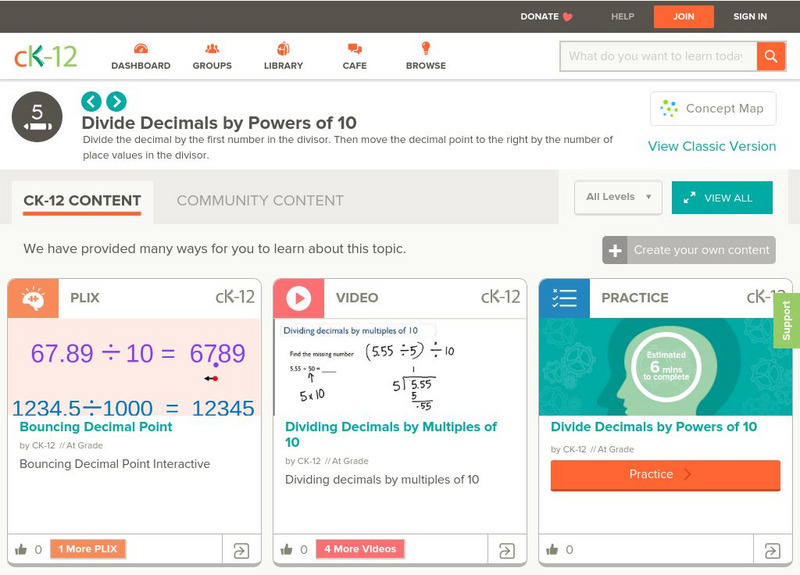Click the Practice checklist icon
This screenshot has height=575, width=800.
pos(564,298)
